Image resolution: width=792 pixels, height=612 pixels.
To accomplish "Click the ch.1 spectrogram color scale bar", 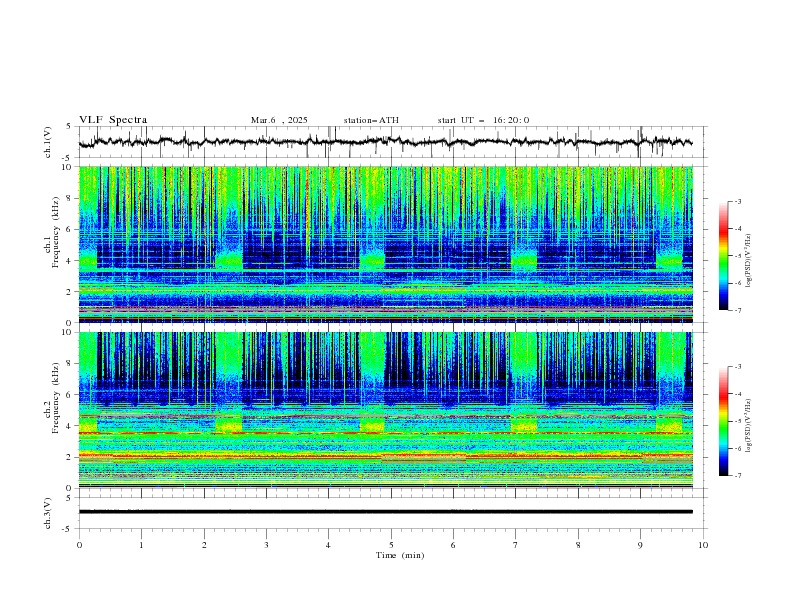I will pos(723,256).
